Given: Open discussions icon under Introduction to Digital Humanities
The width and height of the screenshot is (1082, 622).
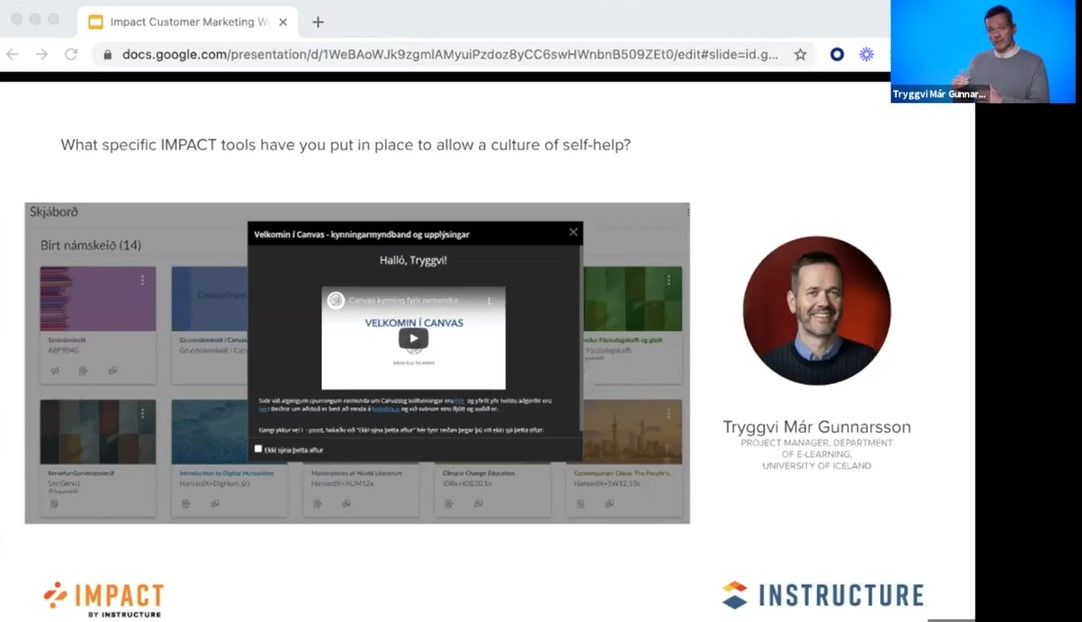Looking at the screenshot, I should pyautogui.click(x=215, y=504).
